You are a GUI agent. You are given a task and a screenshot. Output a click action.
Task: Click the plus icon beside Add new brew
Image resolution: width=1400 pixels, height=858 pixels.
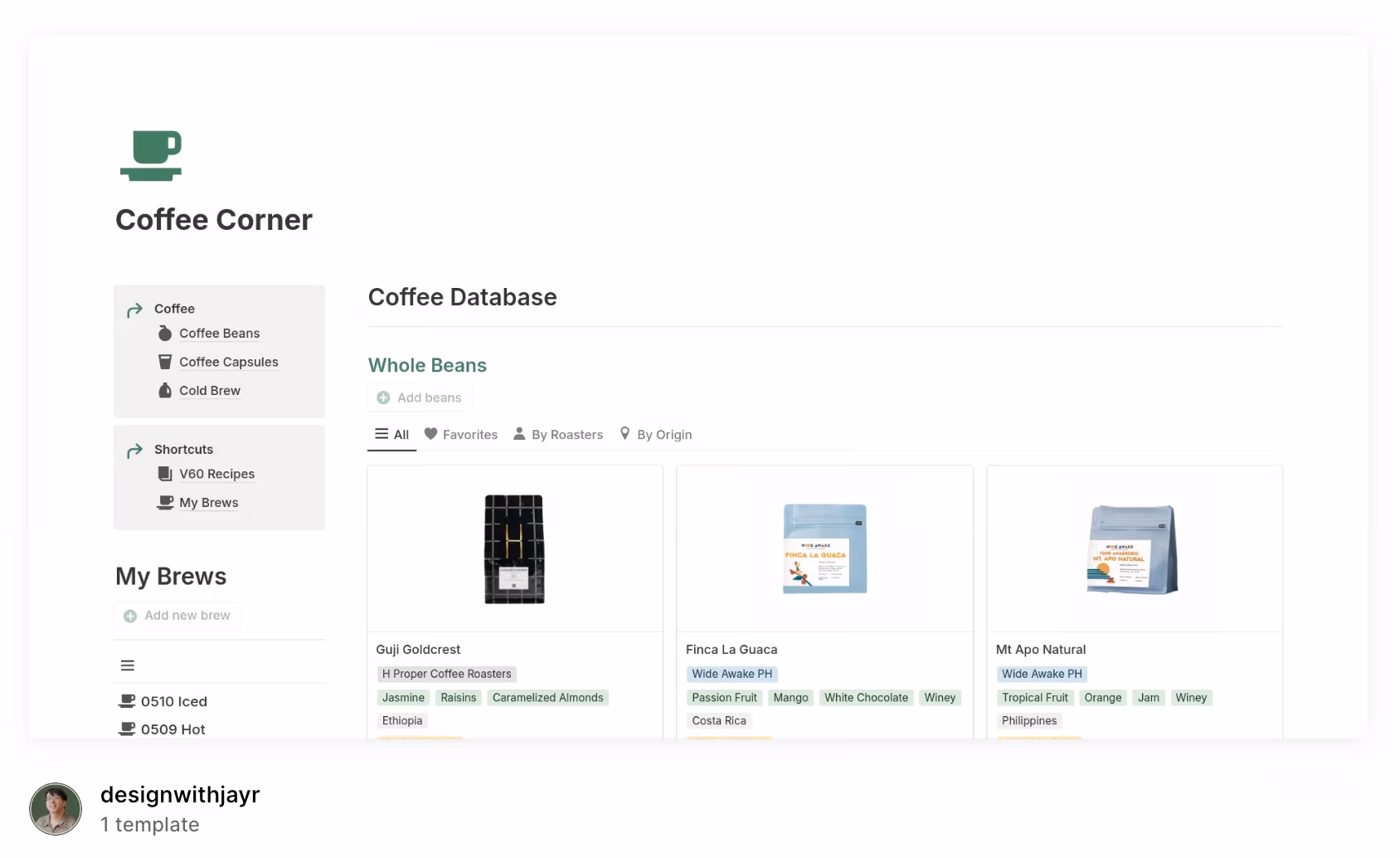[x=130, y=616]
